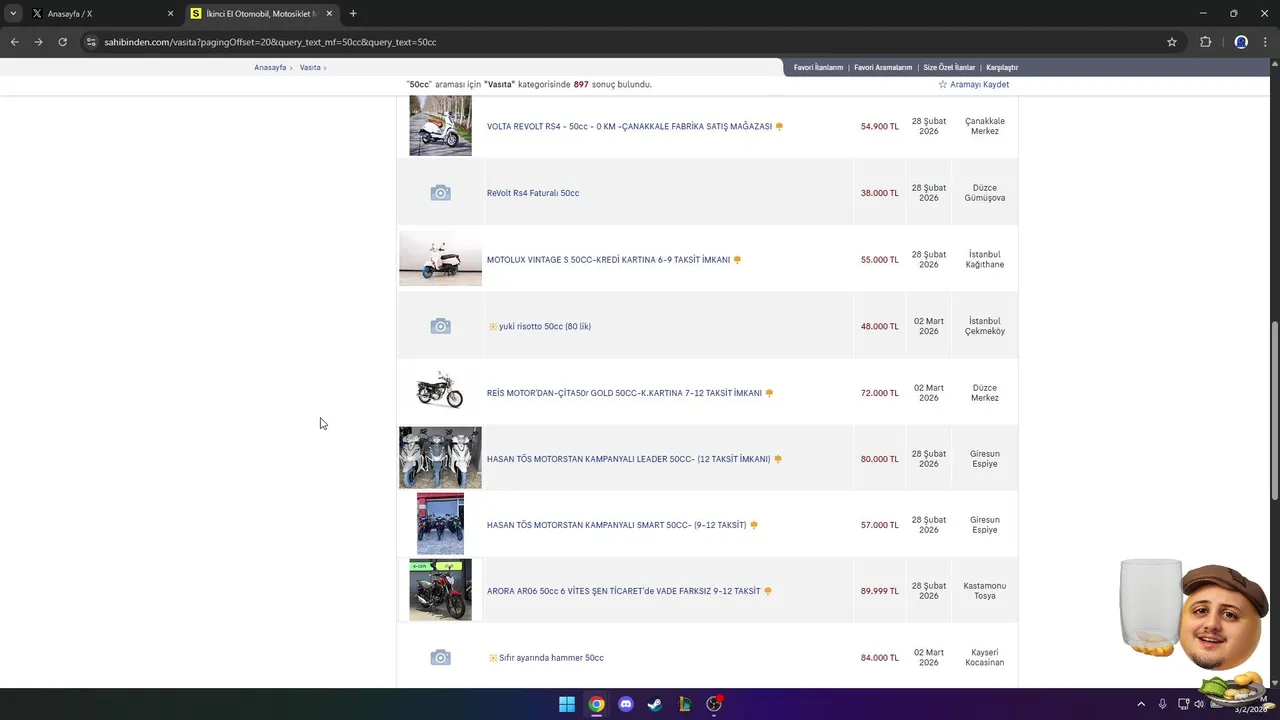Screen dimensions: 1280x720
Task: Click store badge icon on VOLTA REVOLT listing
Action: click(779, 127)
